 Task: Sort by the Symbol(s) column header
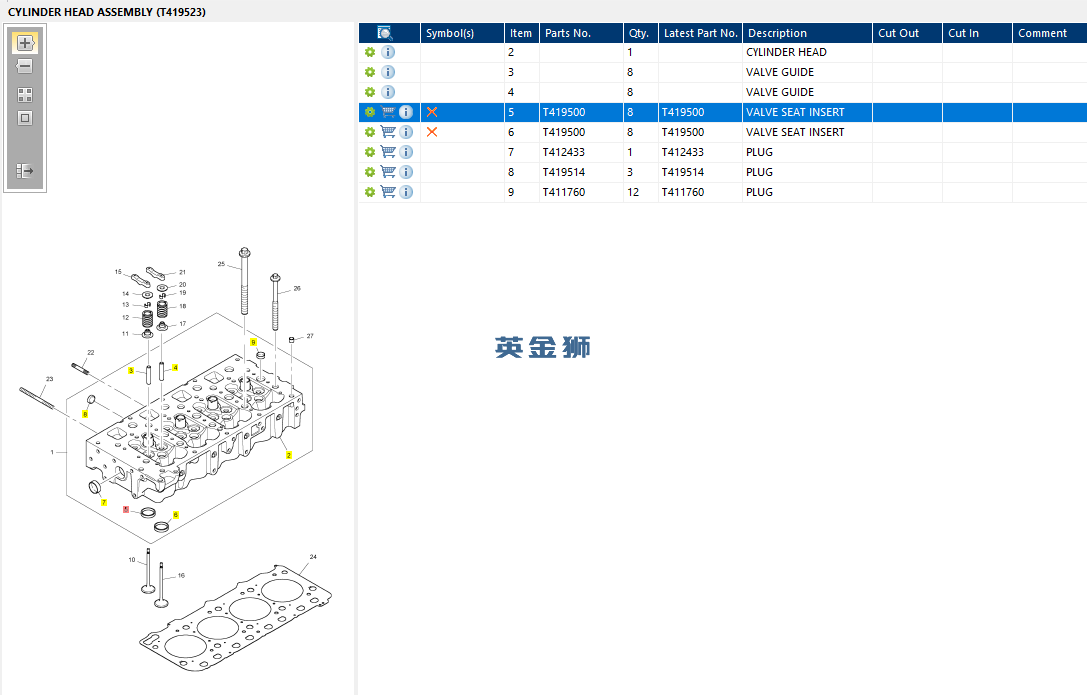(462, 33)
